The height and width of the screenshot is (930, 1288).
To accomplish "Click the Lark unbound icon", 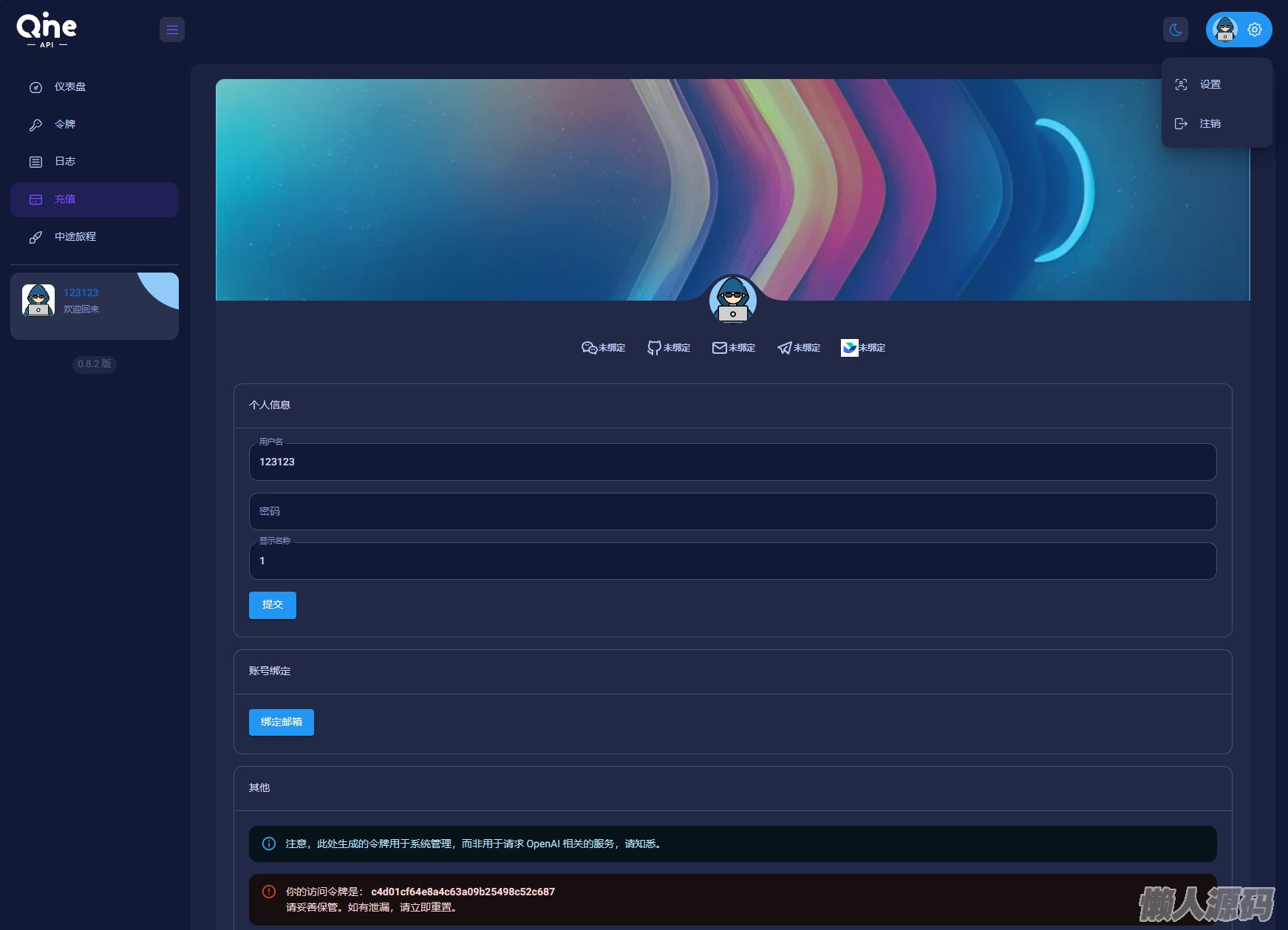I will coord(850,348).
